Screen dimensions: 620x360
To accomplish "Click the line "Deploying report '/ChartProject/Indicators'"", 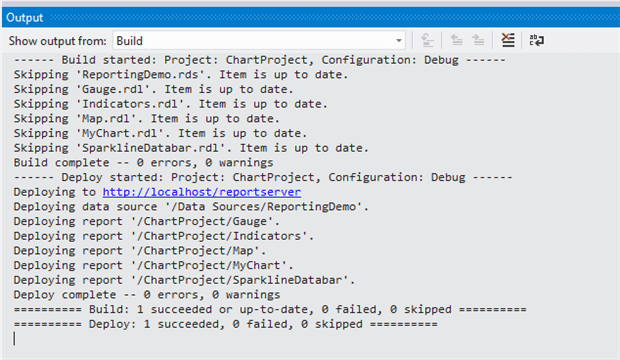I will 164,236.
